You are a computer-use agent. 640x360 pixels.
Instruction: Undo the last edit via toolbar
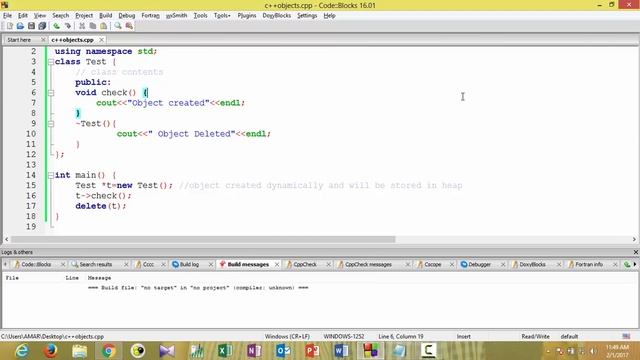click(x=56, y=26)
